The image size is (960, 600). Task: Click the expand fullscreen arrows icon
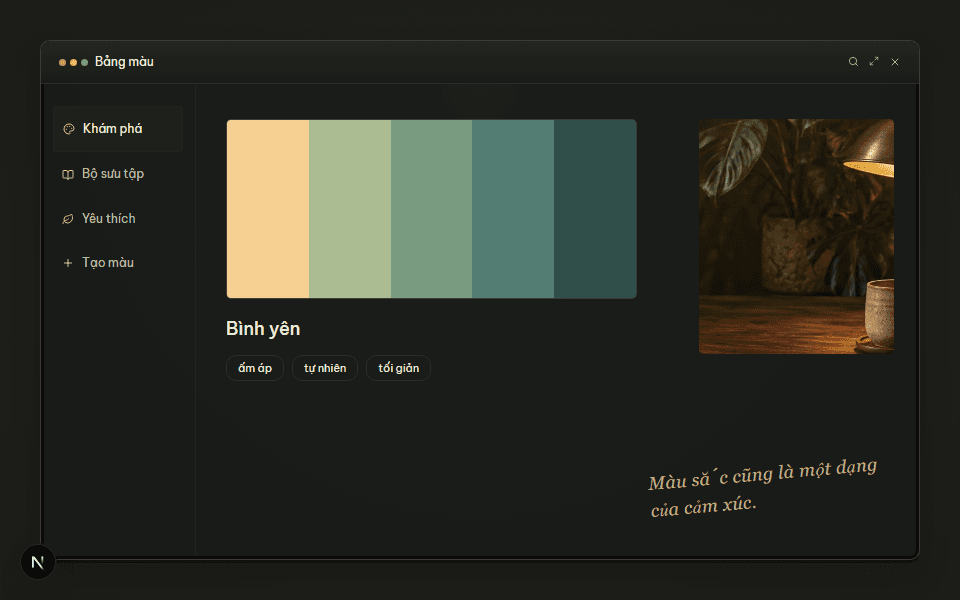[x=874, y=61]
